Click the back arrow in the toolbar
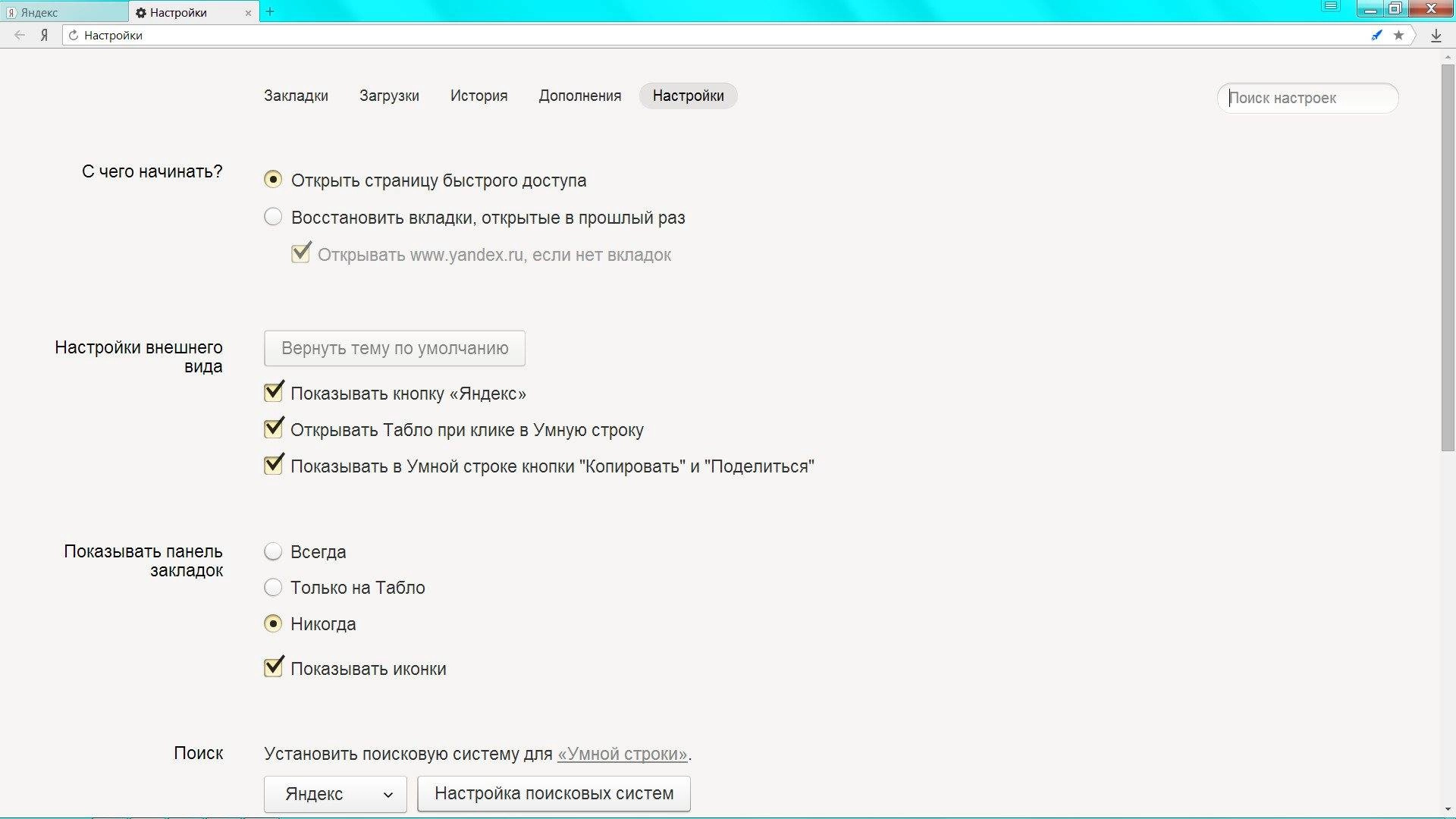Image resolution: width=1456 pixels, height=819 pixels. pyautogui.click(x=20, y=35)
